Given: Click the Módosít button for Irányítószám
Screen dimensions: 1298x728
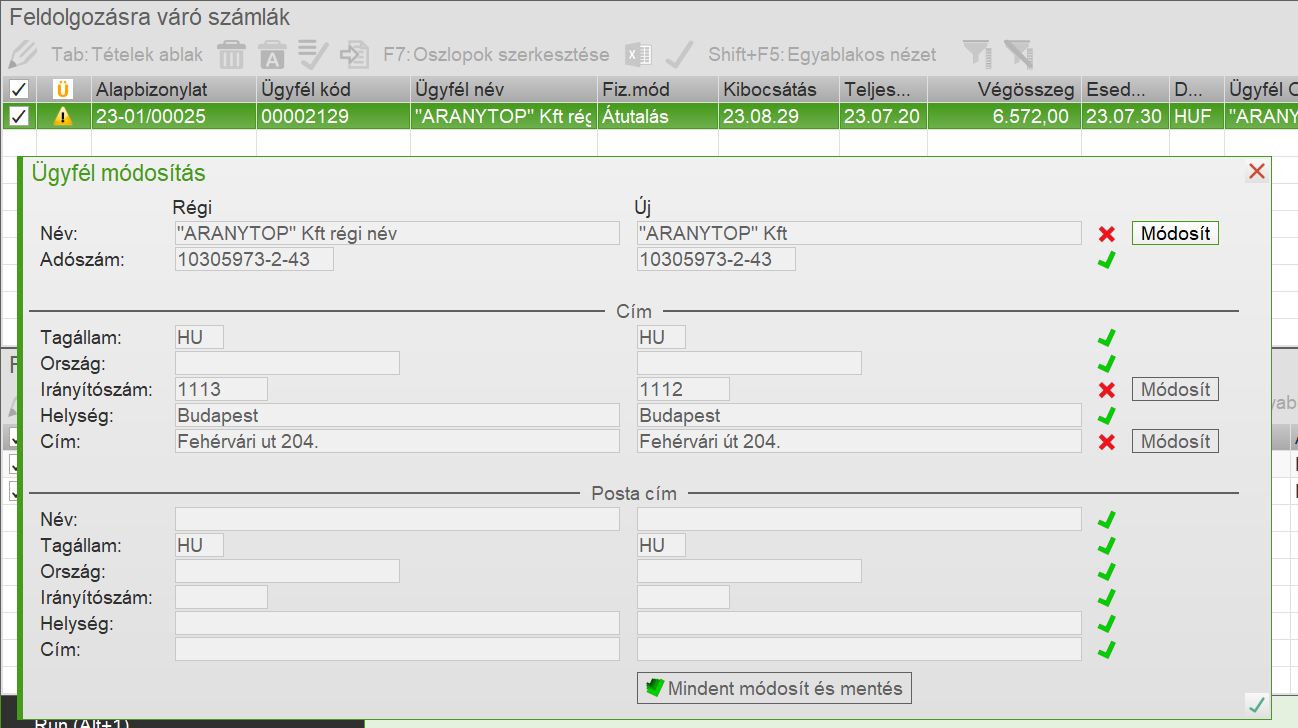Looking at the screenshot, I should (x=1175, y=389).
